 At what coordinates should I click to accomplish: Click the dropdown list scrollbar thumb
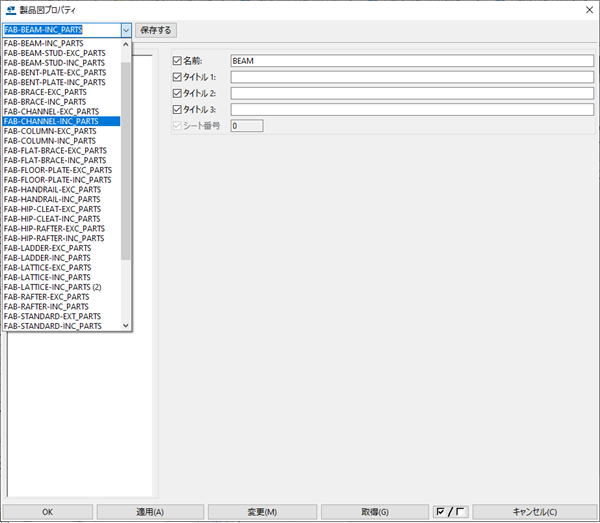tap(126, 161)
